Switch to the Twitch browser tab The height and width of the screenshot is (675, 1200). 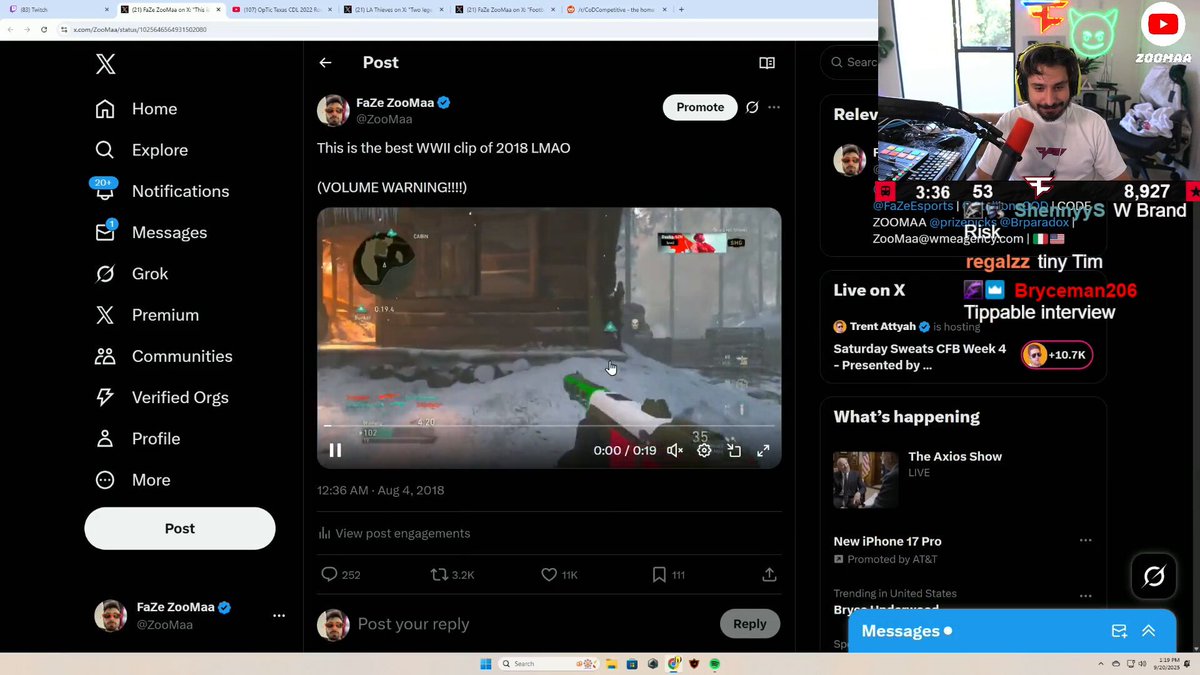(x=58, y=9)
